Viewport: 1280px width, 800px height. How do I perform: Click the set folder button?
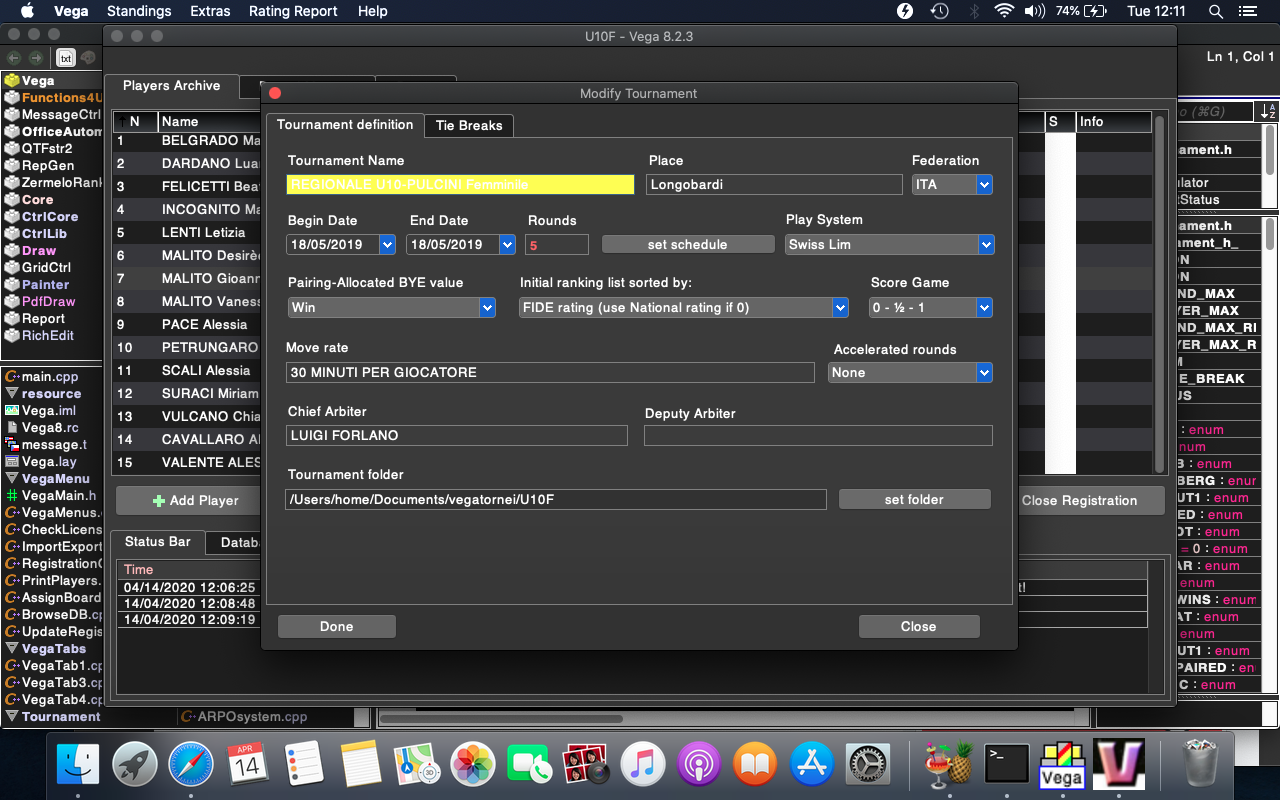[x=914, y=500]
